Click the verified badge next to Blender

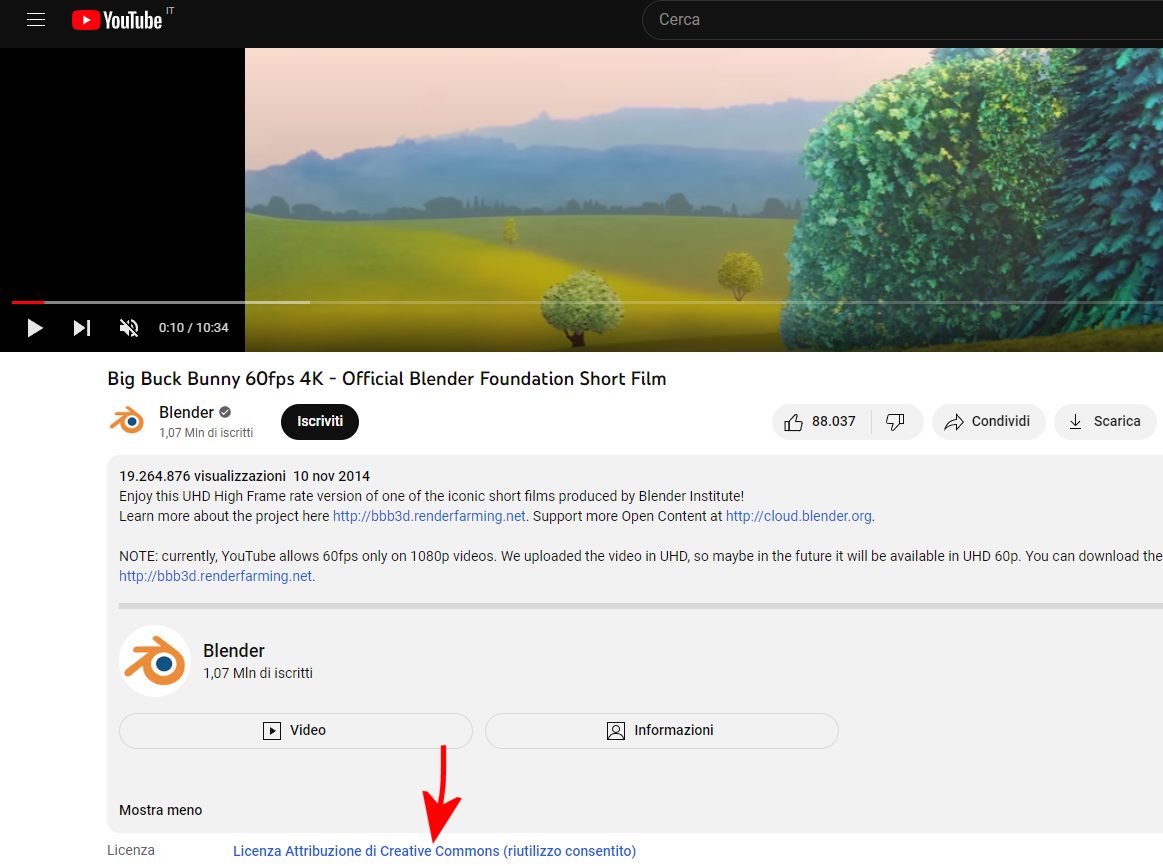point(225,412)
